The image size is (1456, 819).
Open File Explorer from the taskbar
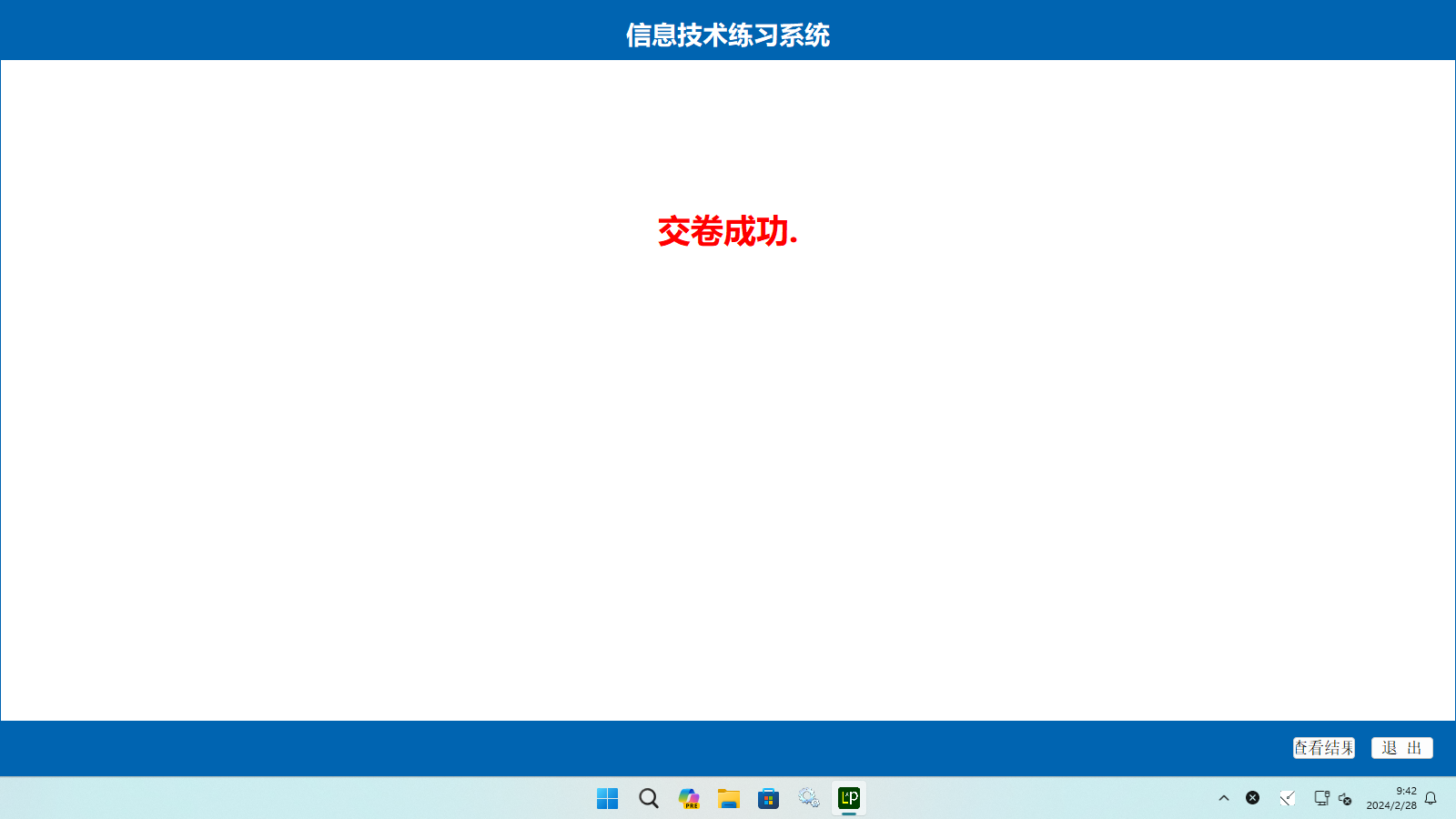728,798
